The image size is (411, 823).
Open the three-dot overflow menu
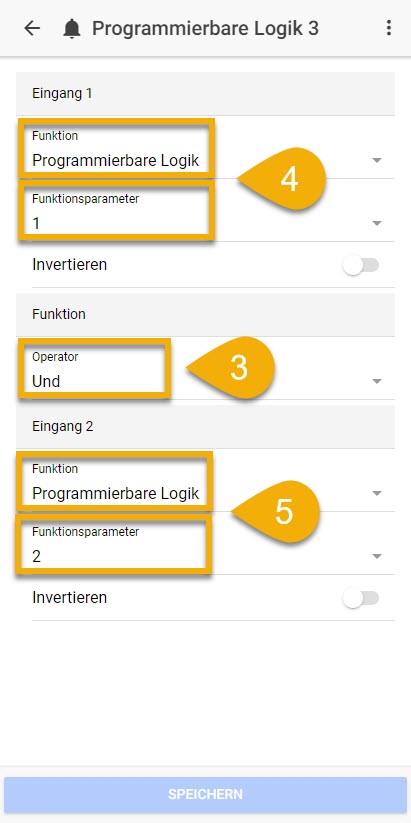[x=388, y=28]
